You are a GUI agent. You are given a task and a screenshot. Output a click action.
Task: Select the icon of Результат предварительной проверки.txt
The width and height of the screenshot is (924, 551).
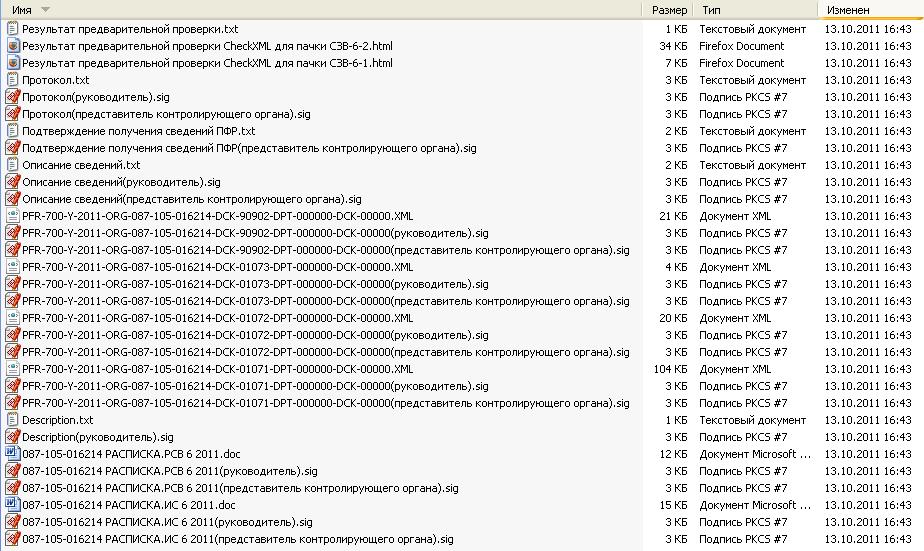[12, 29]
